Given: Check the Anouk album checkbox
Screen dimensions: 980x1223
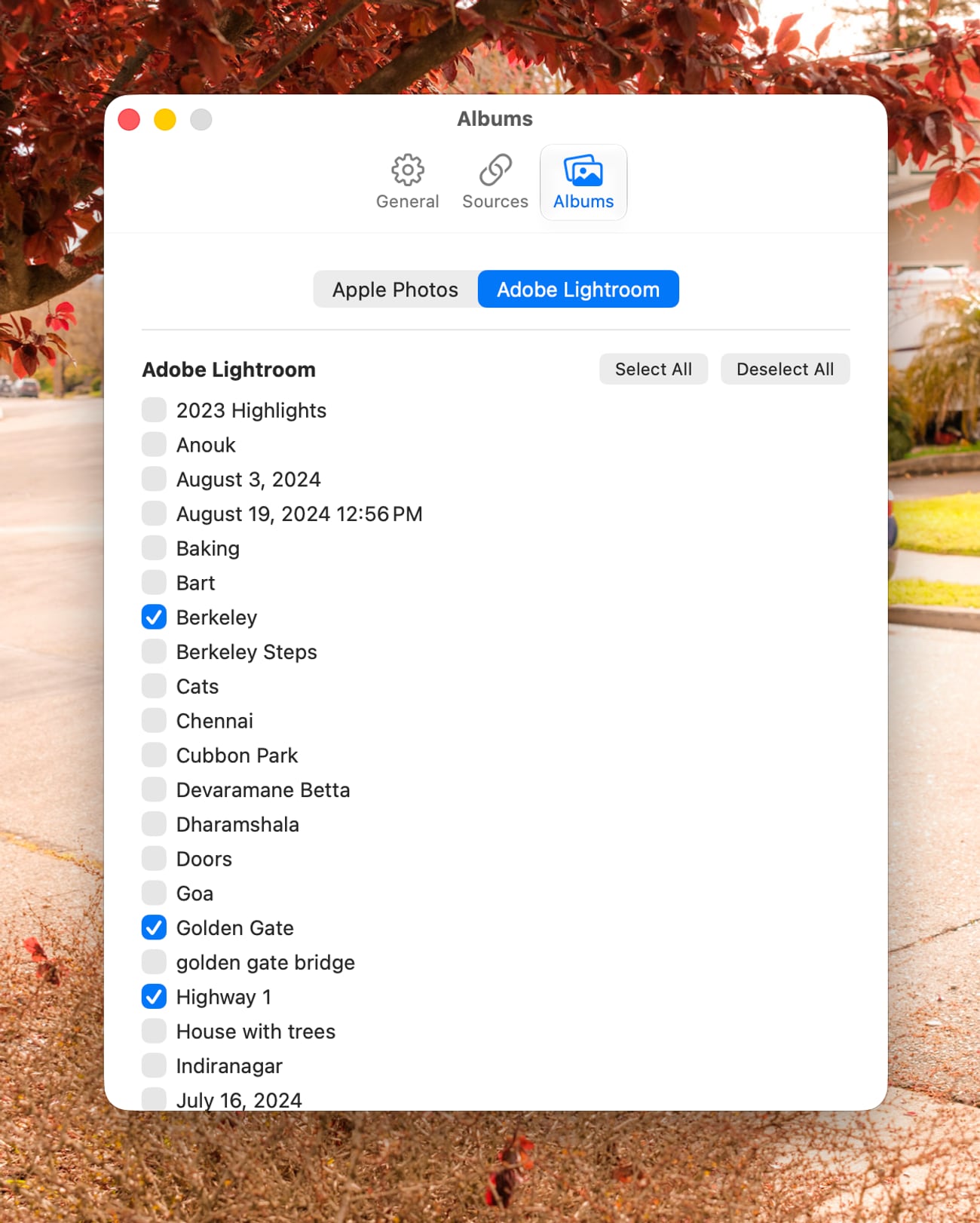Looking at the screenshot, I should (x=155, y=445).
